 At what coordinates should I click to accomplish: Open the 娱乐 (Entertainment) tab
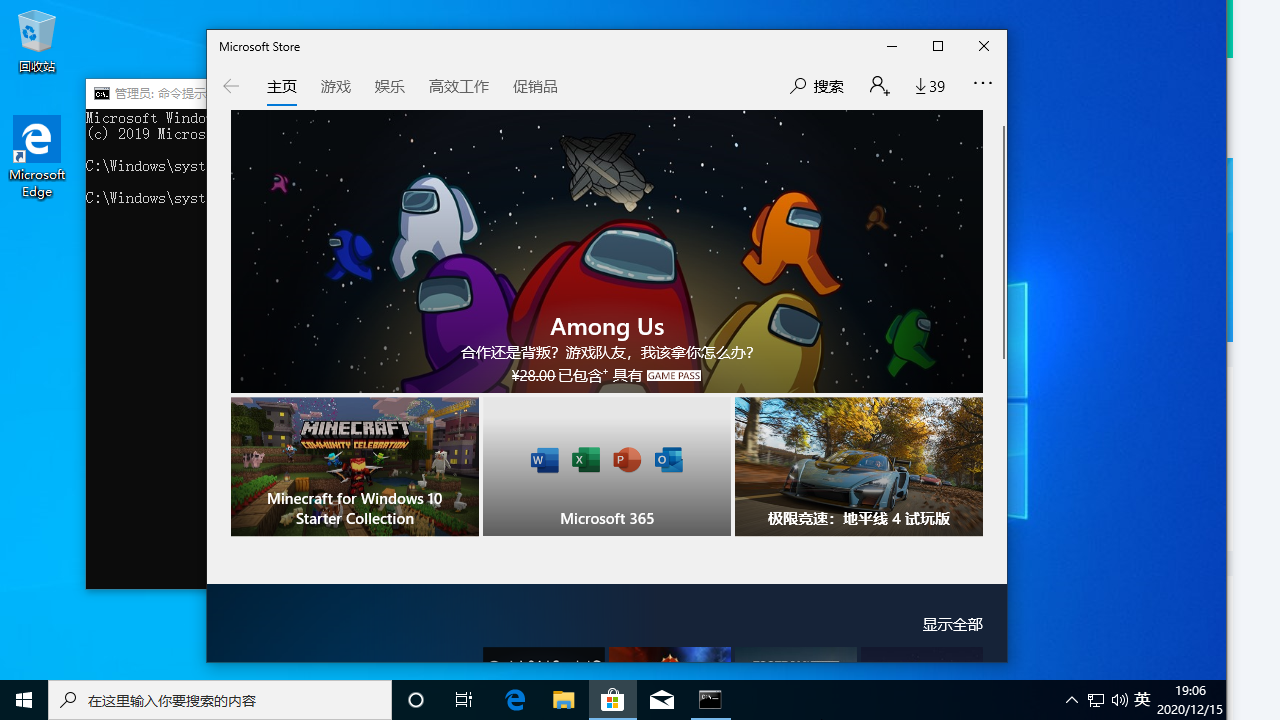tap(389, 86)
